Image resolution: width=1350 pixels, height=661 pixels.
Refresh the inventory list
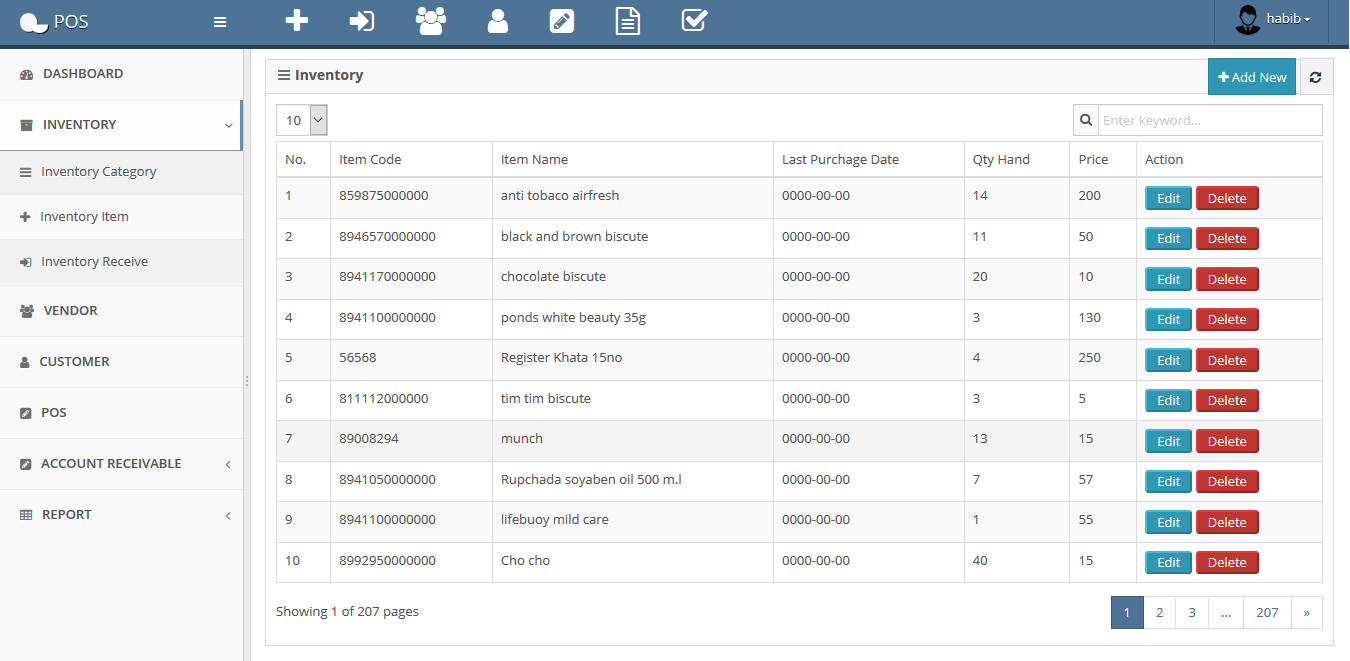pyautogui.click(x=1315, y=77)
